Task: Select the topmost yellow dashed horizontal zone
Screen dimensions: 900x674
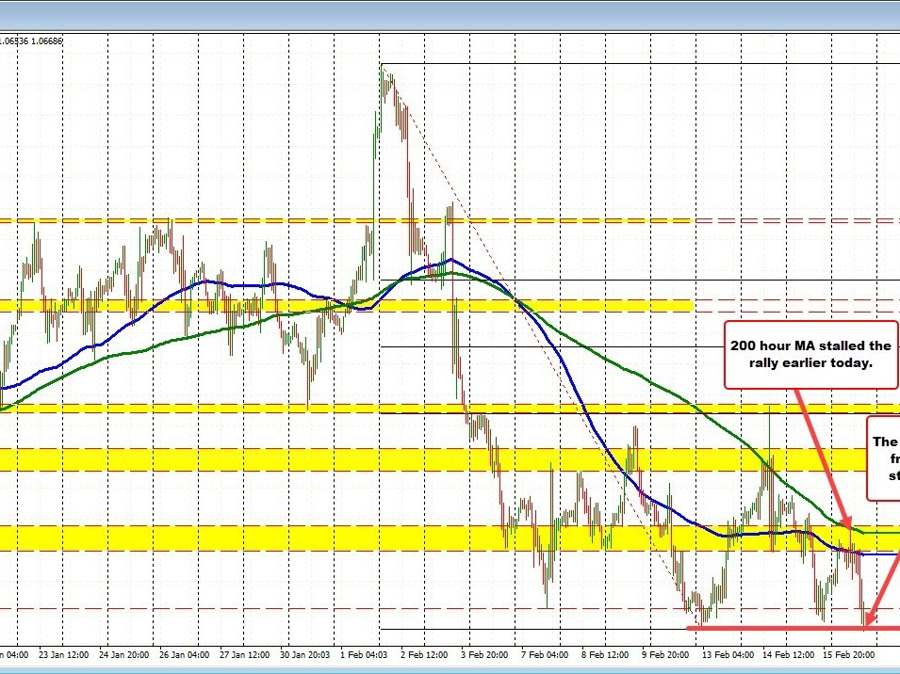Action: [345, 220]
